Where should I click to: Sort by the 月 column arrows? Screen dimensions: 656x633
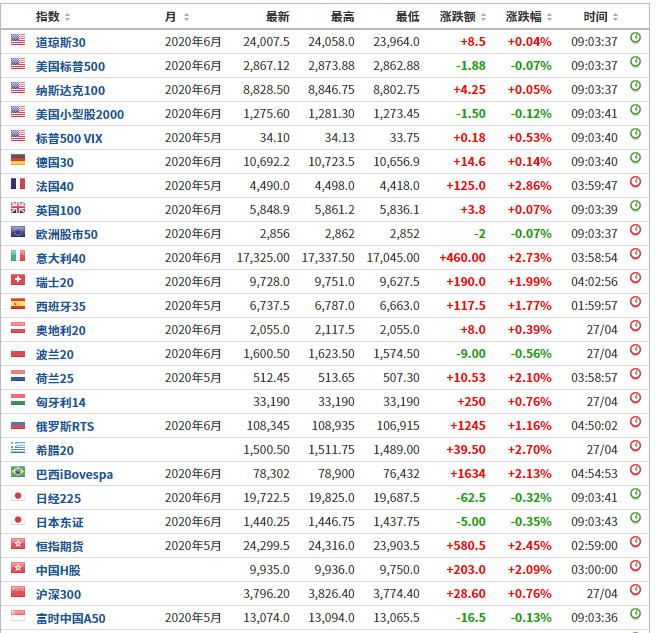(x=186, y=17)
